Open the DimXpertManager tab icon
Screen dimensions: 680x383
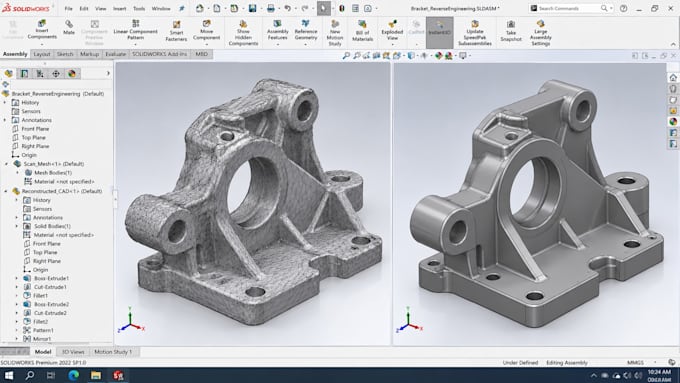(x=56, y=74)
